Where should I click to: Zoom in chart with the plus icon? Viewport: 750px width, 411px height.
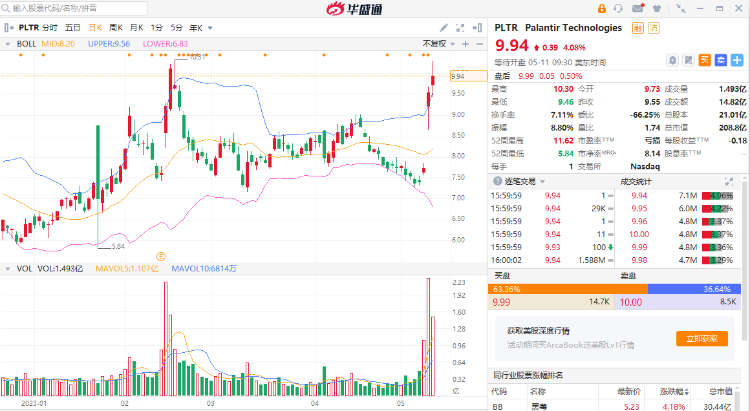click(x=465, y=44)
